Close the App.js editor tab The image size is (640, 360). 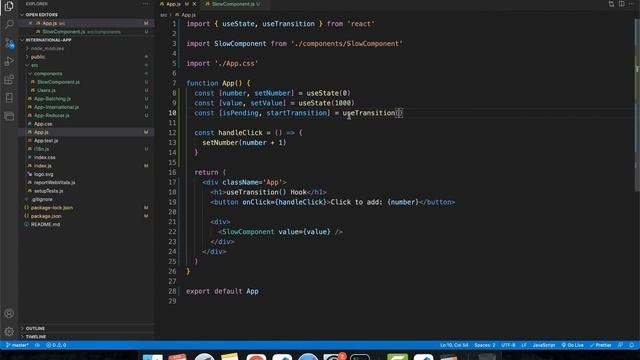tap(194, 4)
